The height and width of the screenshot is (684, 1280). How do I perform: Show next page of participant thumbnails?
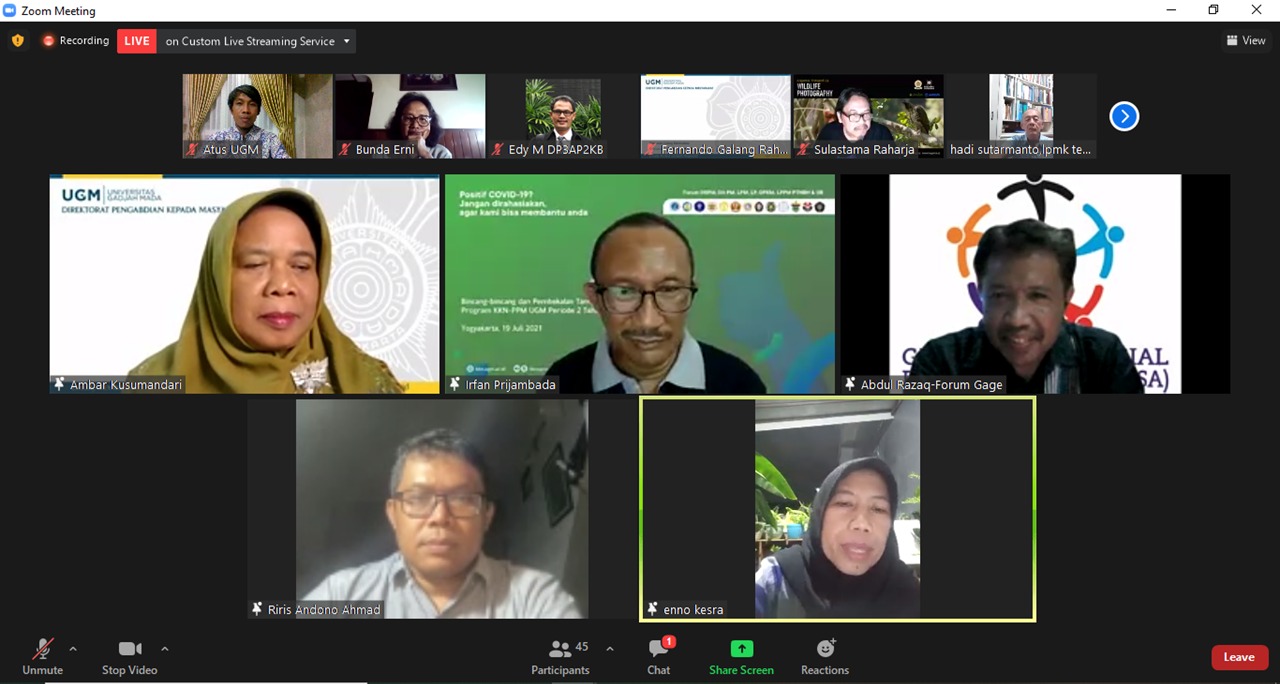[x=1124, y=117]
